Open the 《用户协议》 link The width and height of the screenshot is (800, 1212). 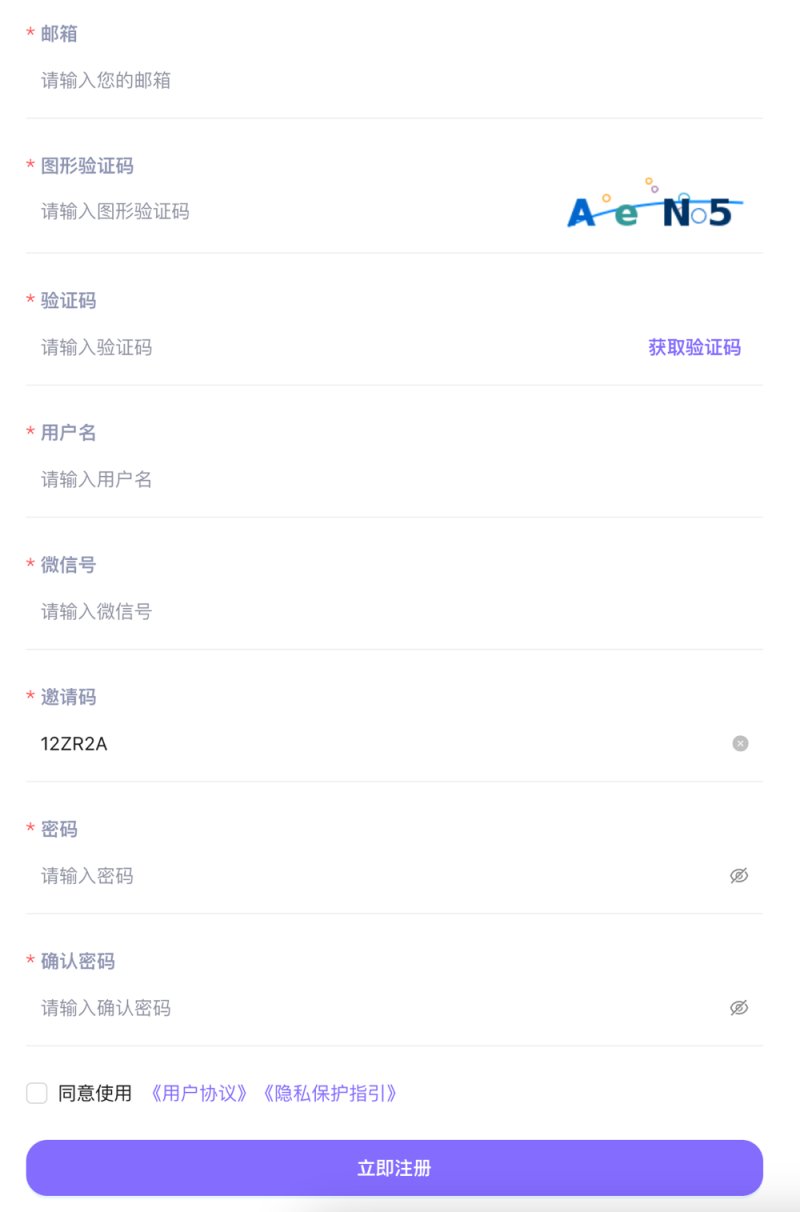199,1093
